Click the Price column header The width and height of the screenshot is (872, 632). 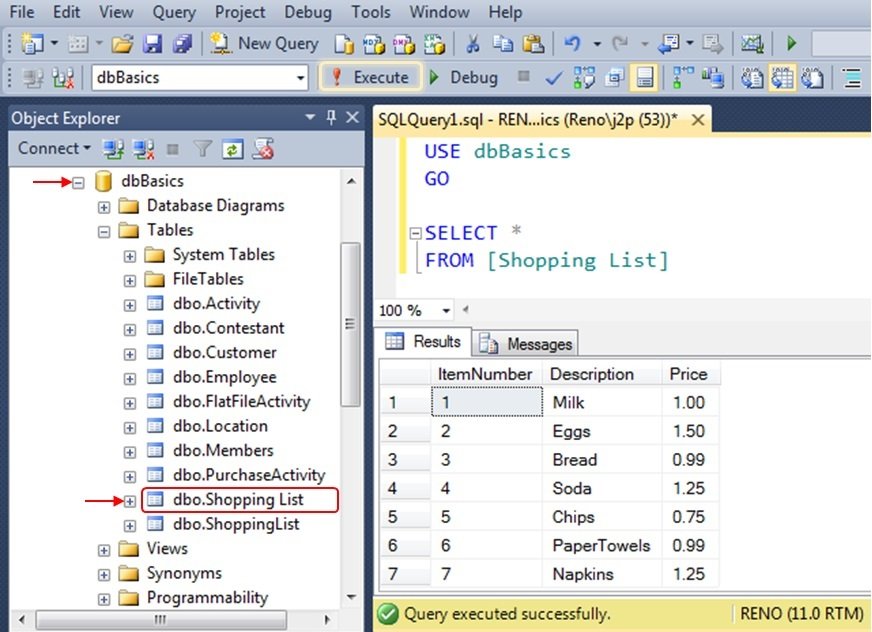click(690, 373)
